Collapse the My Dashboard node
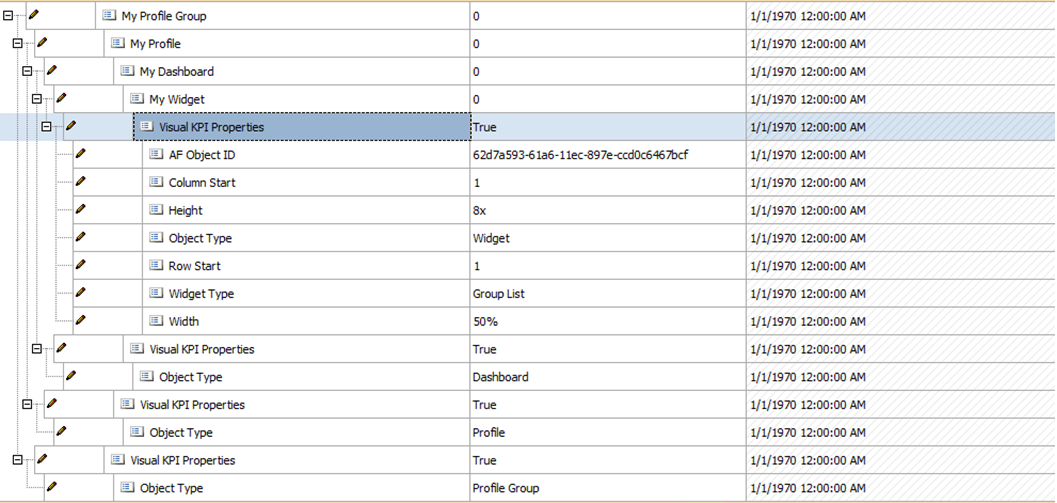The height and width of the screenshot is (503, 1057). coord(27,71)
